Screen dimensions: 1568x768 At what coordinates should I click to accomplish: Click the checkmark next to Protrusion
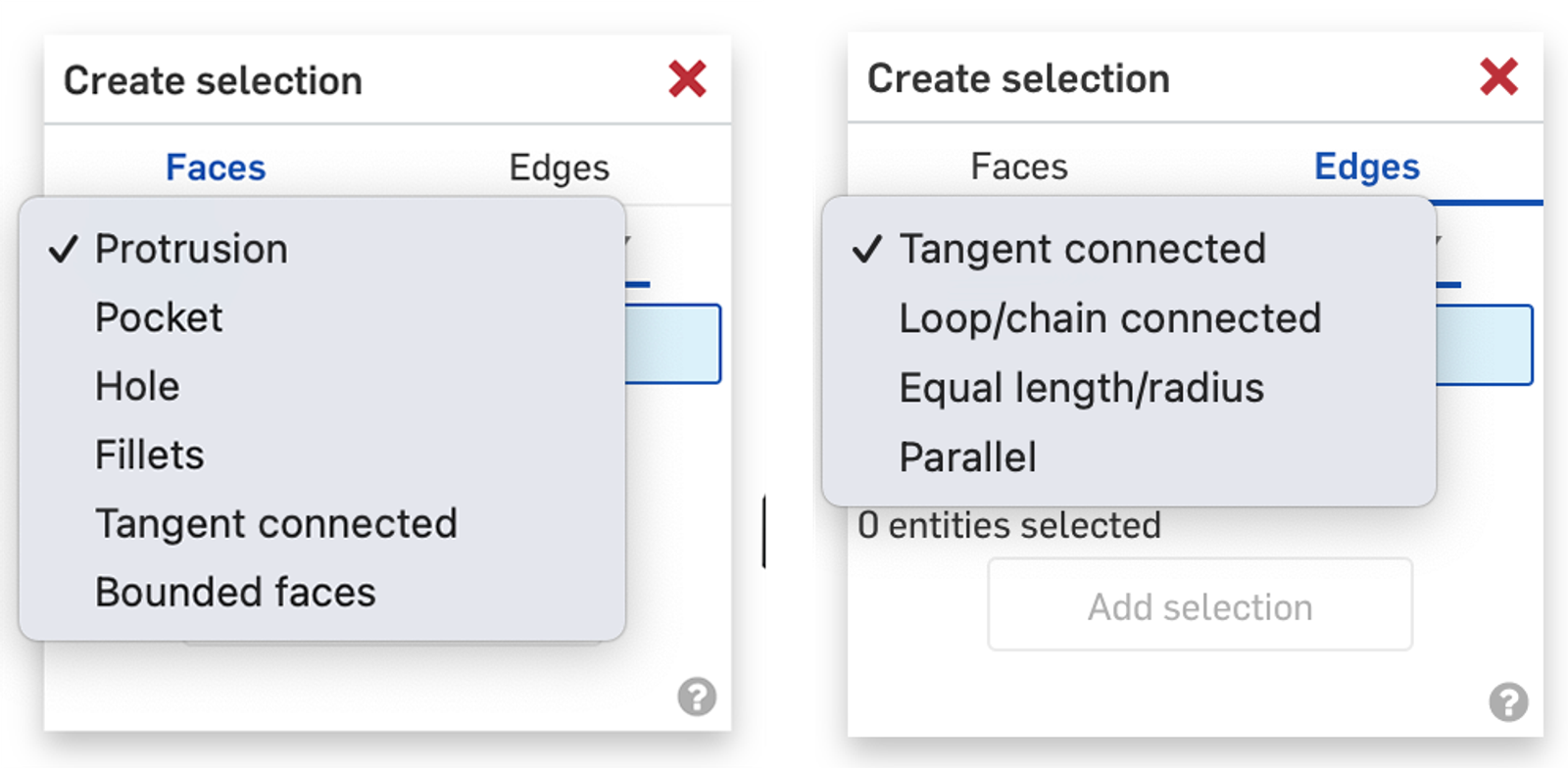pos(62,248)
